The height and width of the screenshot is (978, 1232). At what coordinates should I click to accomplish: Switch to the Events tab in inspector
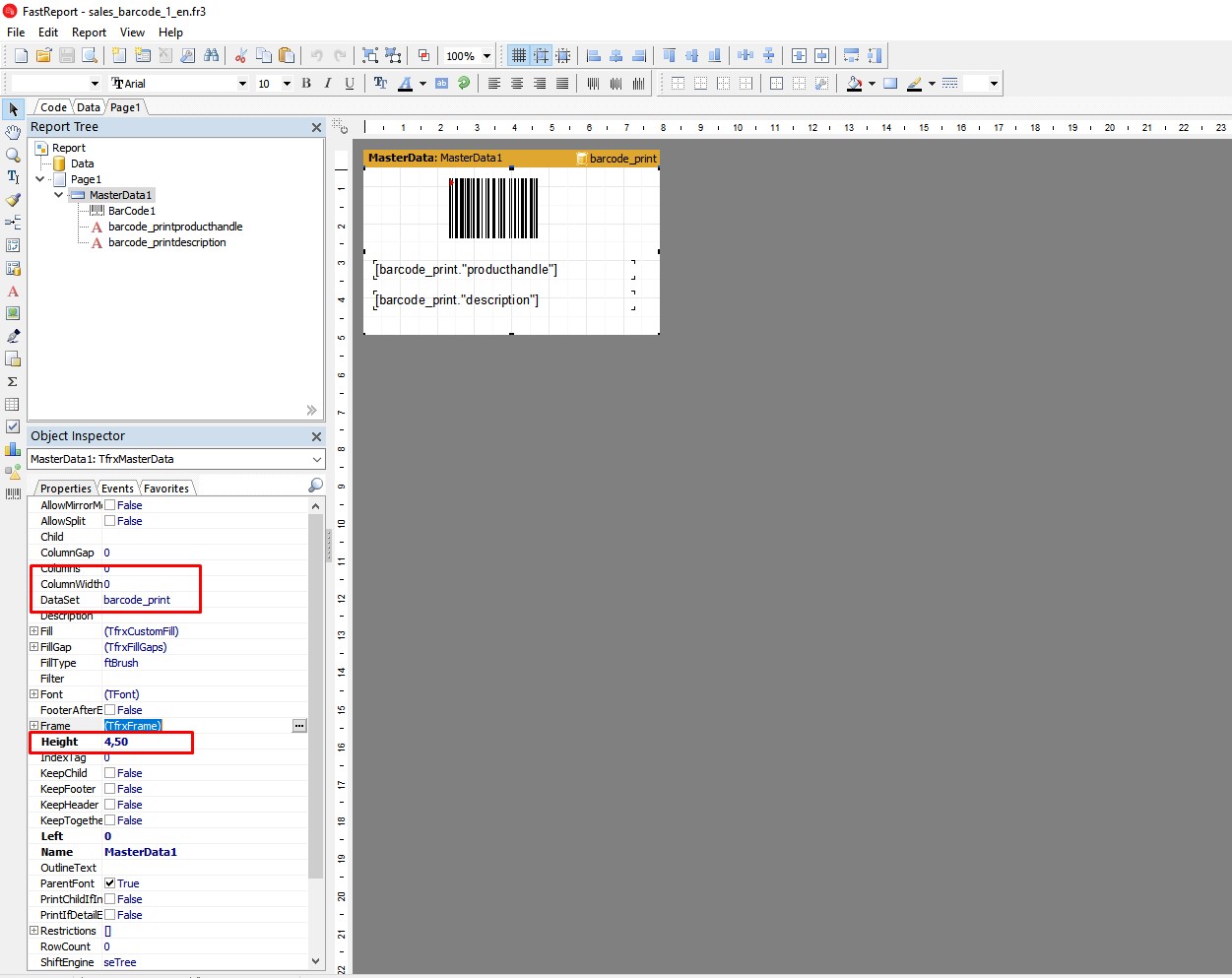(x=117, y=489)
